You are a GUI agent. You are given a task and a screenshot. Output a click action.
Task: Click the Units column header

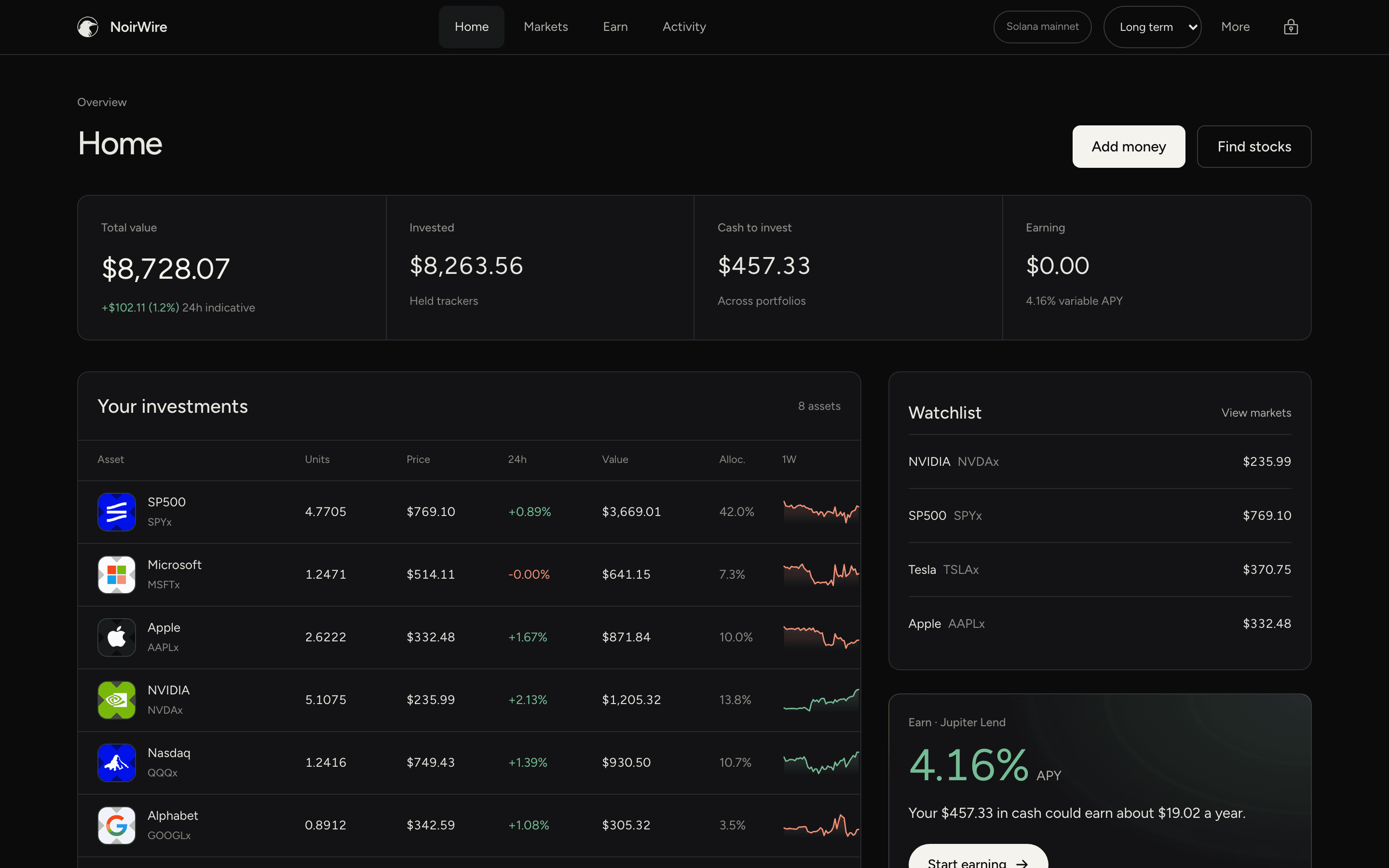(x=317, y=459)
